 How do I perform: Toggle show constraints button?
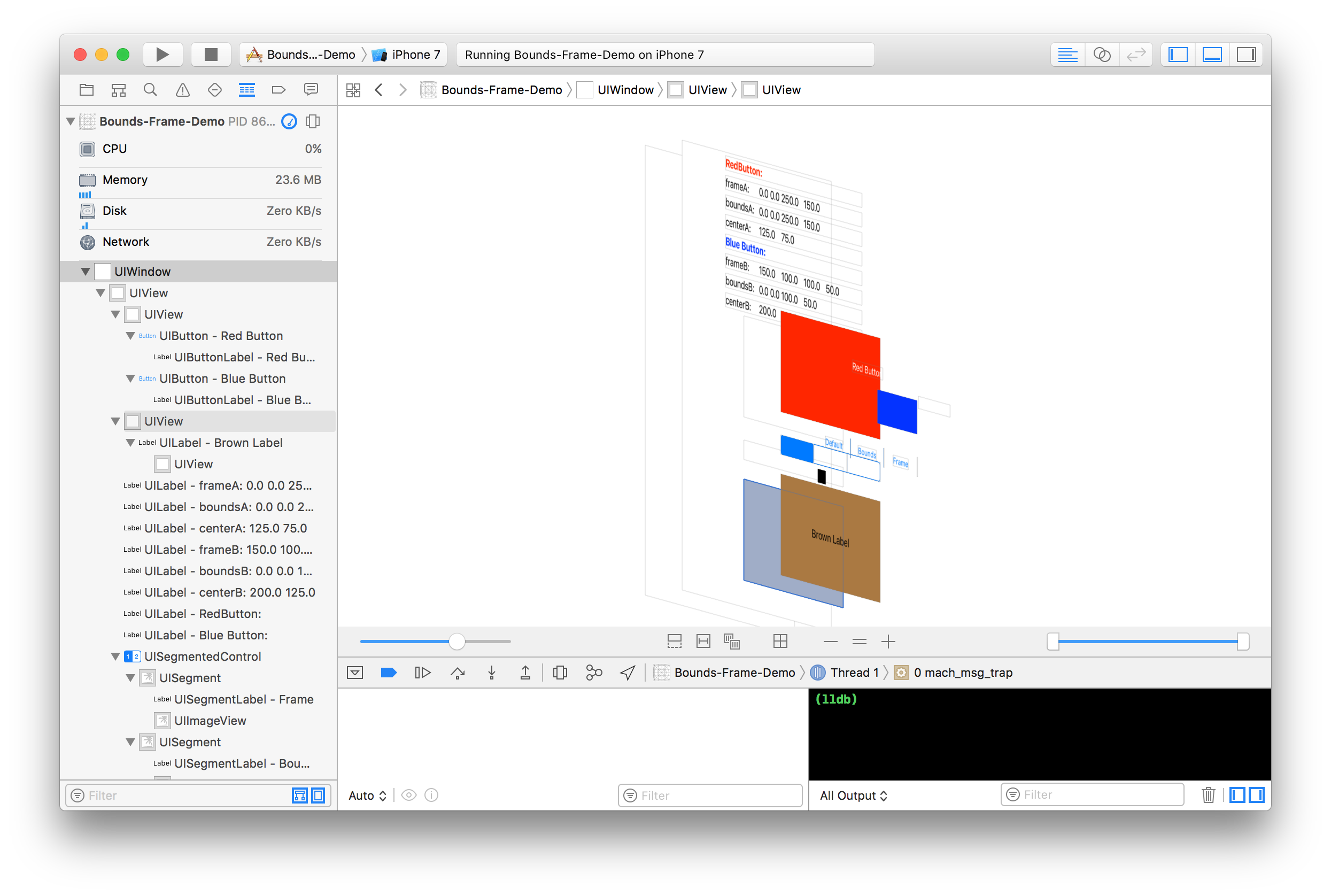pyautogui.click(x=703, y=641)
